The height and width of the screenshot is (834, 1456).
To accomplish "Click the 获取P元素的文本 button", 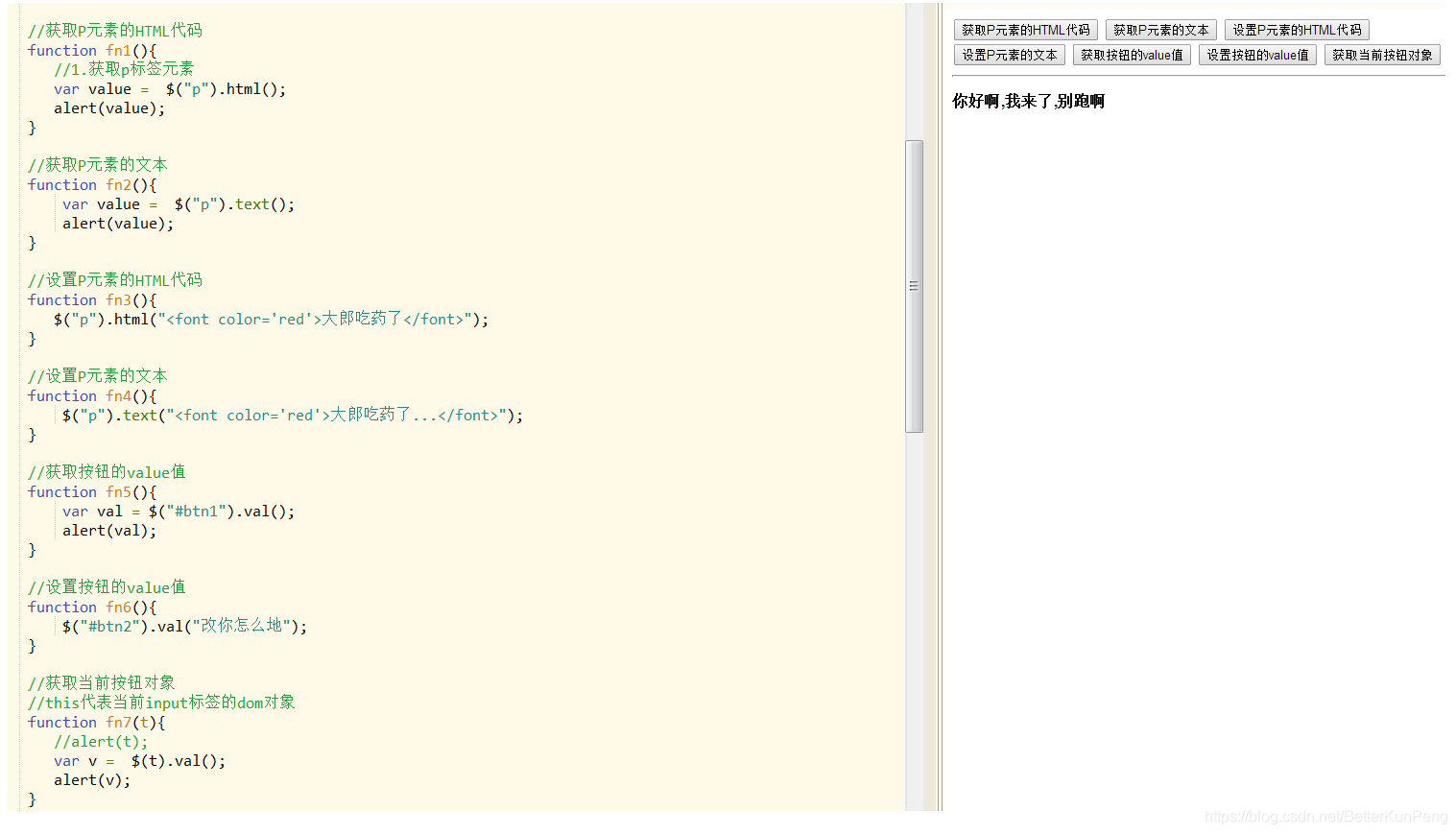I will [x=1160, y=30].
